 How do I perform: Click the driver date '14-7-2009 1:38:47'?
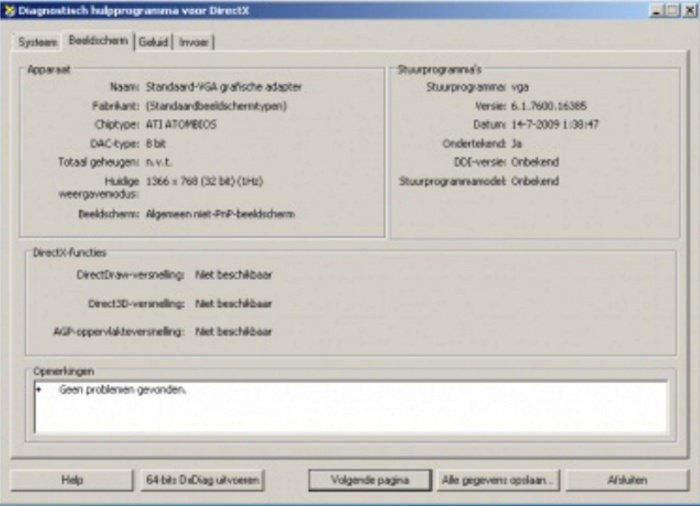click(x=555, y=125)
